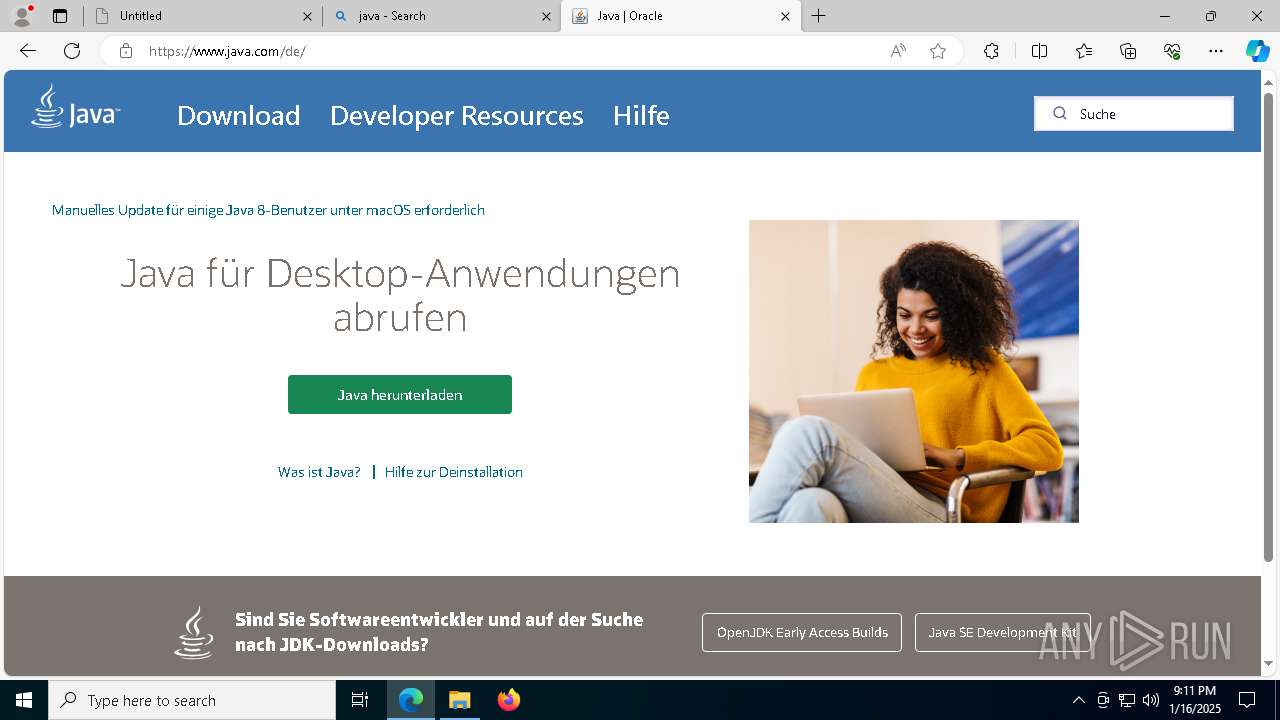View site information lock icon
Screen dimensions: 1280x720
tap(126, 51)
